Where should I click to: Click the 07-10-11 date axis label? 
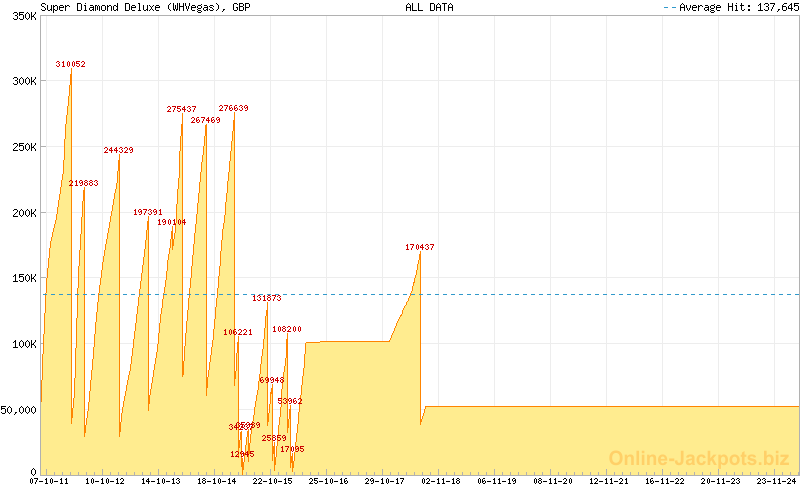coord(50,481)
